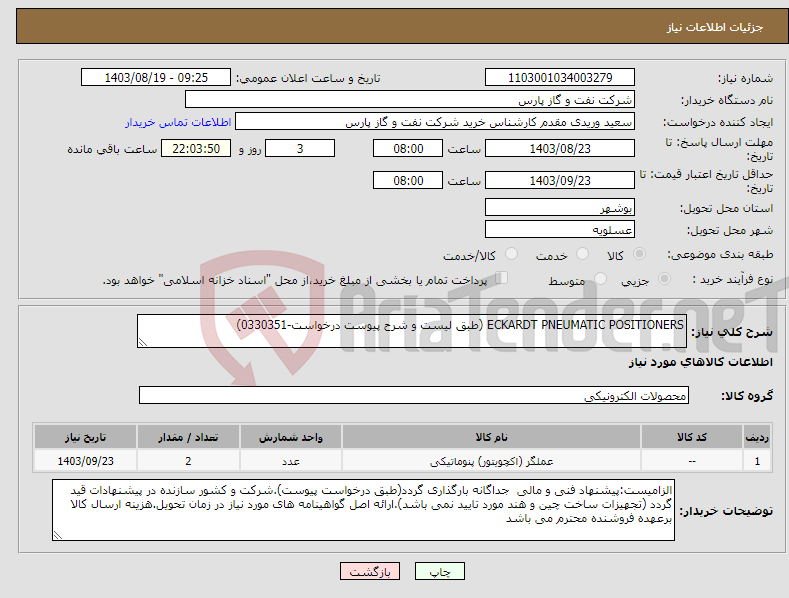Select the کالا radio button

[640, 254]
